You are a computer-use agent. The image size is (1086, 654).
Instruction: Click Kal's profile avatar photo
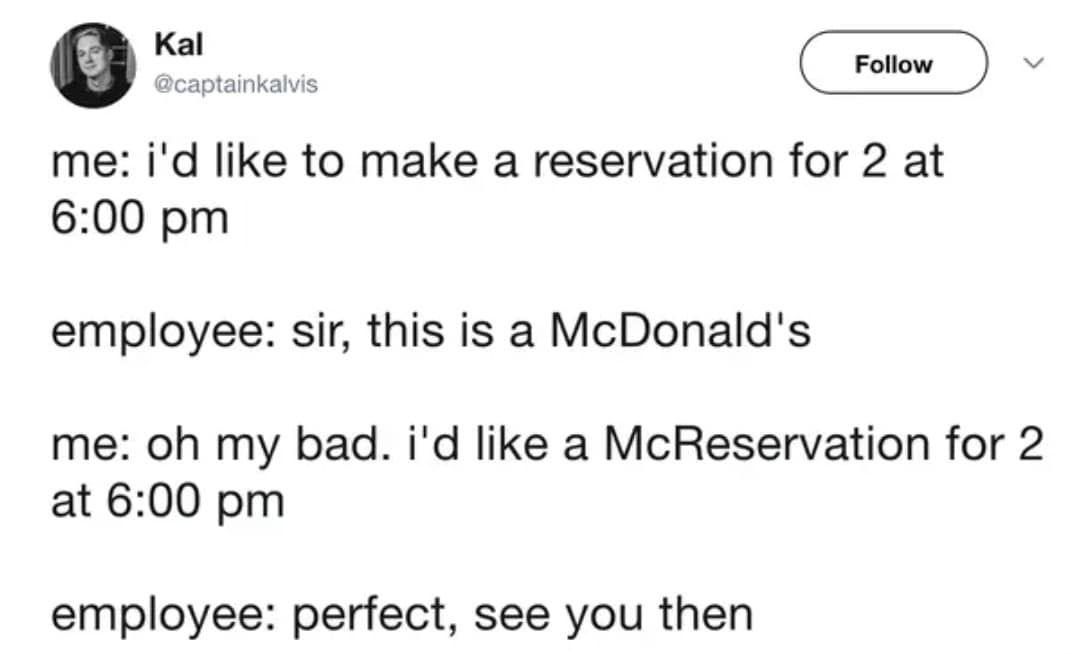(x=94, y=65)
